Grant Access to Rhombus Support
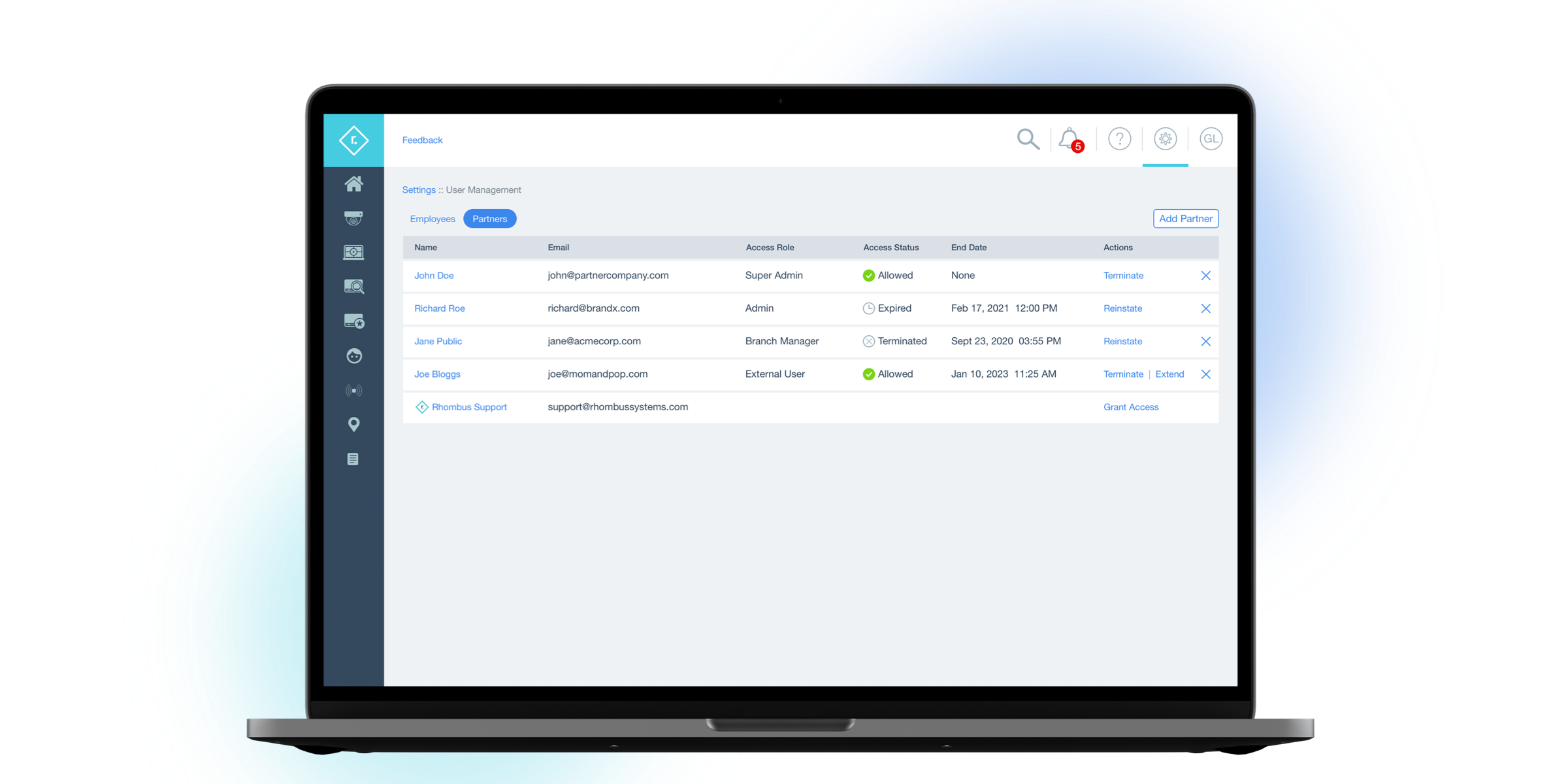Image resolution: width=1568 pixels, height=784 pixels. [x=1130, y=406]
